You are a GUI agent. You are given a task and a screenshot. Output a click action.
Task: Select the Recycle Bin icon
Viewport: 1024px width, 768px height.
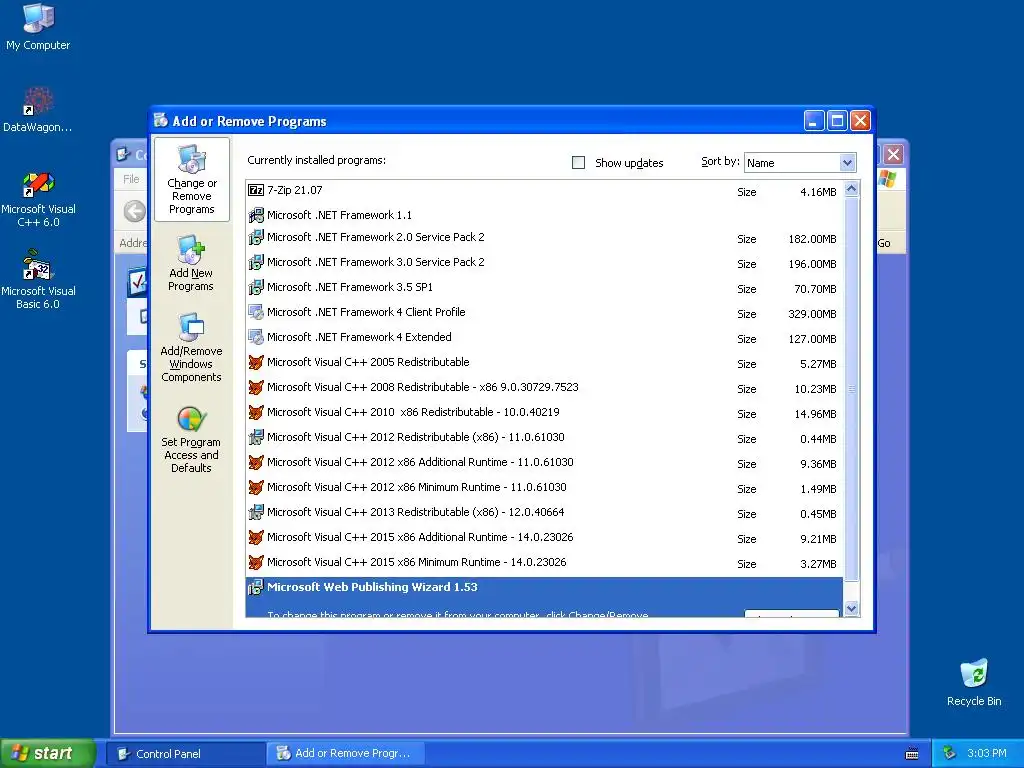(974, 682)
